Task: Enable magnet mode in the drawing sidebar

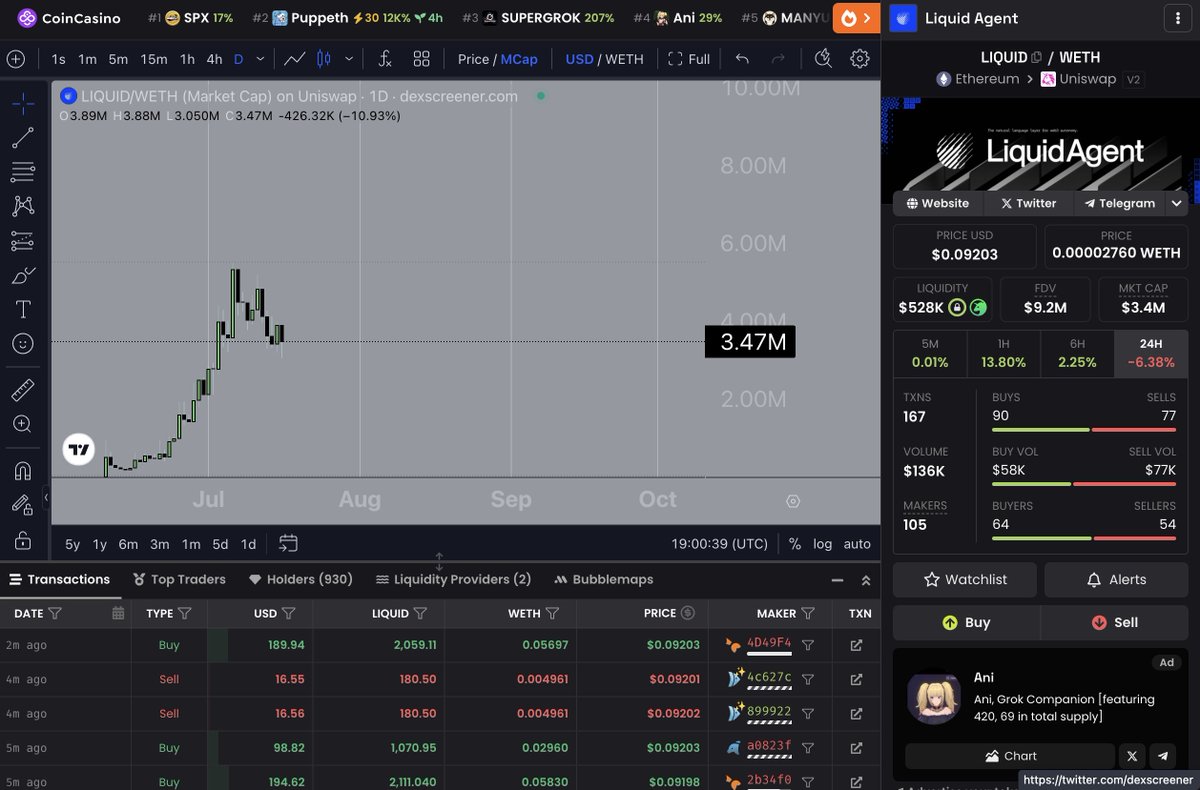Action: pos(22,470)
